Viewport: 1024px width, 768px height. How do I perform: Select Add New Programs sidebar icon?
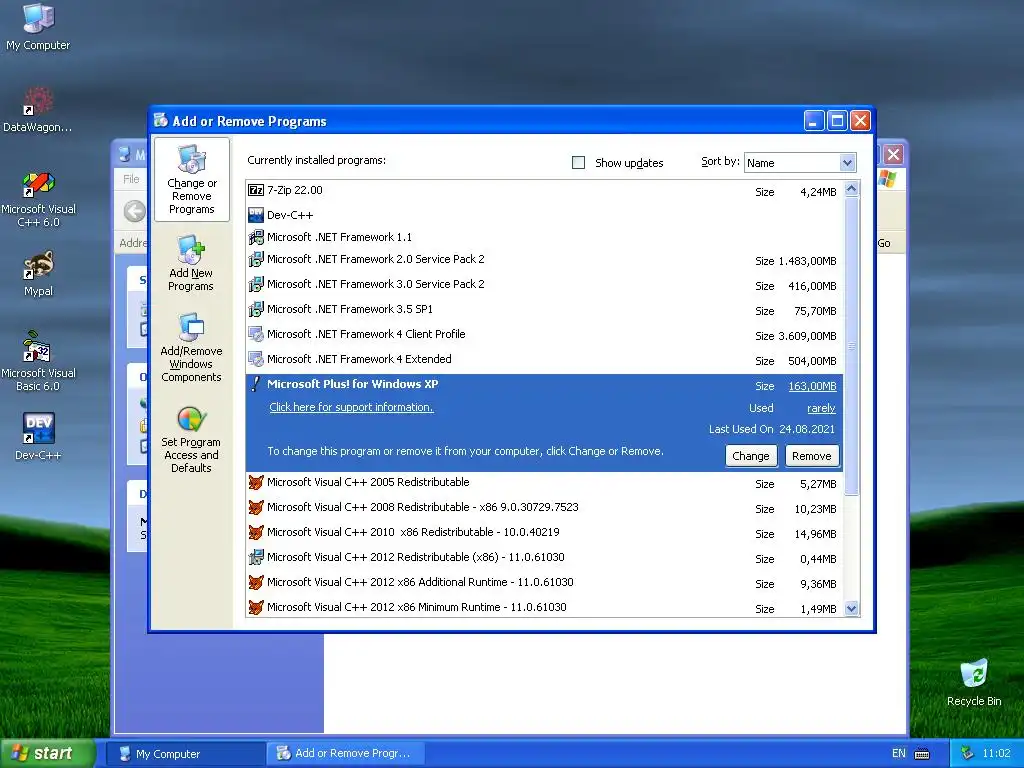tap(191, 263)
